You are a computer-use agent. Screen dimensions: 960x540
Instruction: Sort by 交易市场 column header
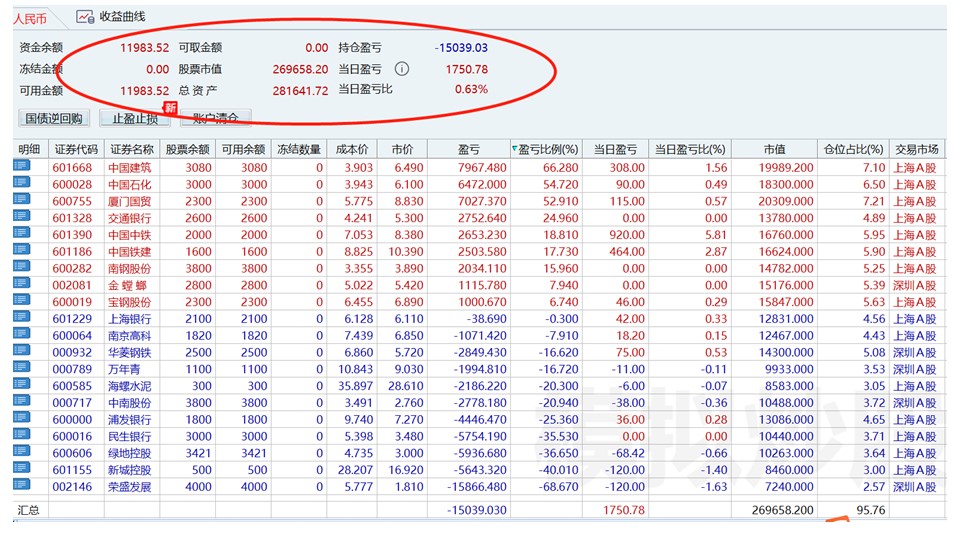(917, 149)
